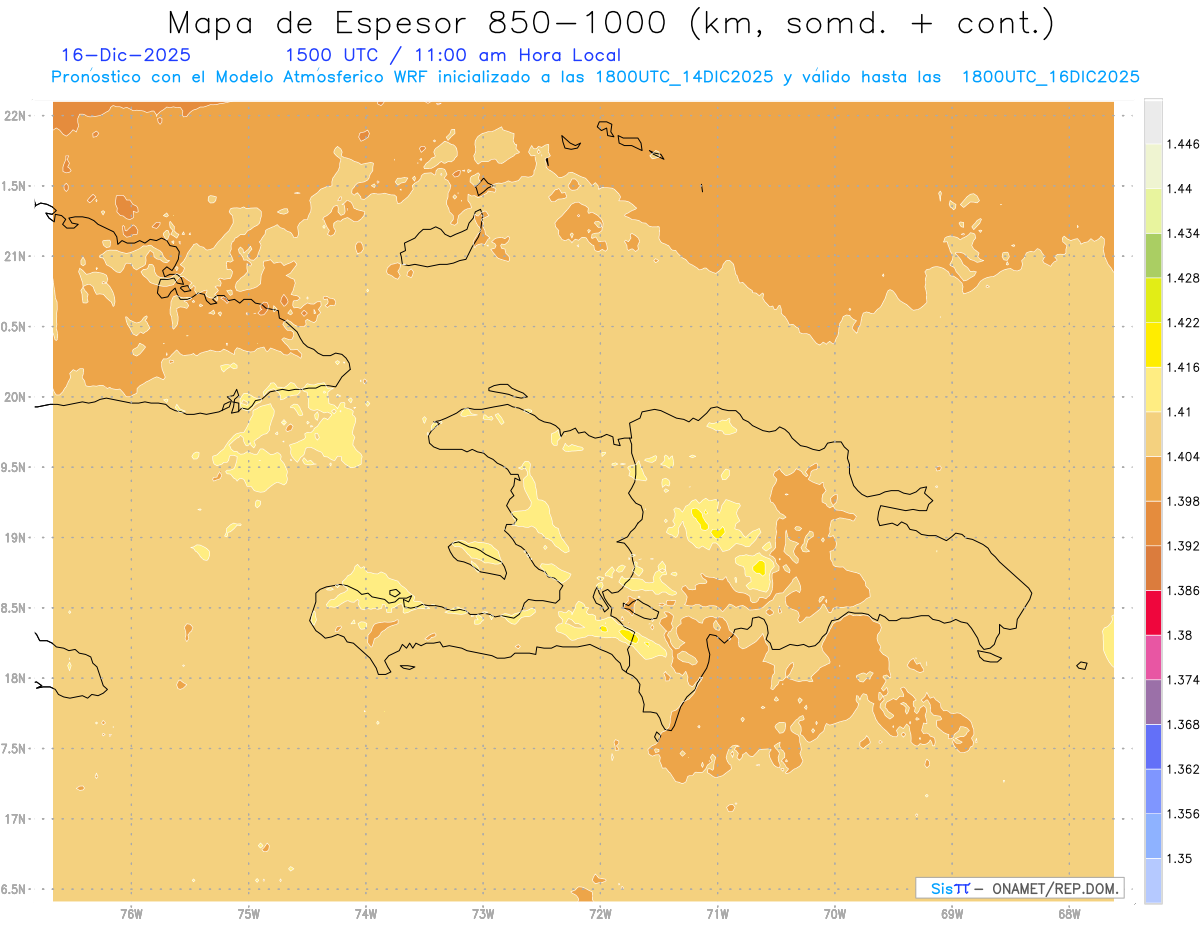Click the latitude label "17N"
Screen dimensions: 1200x927
coord(14,819)
